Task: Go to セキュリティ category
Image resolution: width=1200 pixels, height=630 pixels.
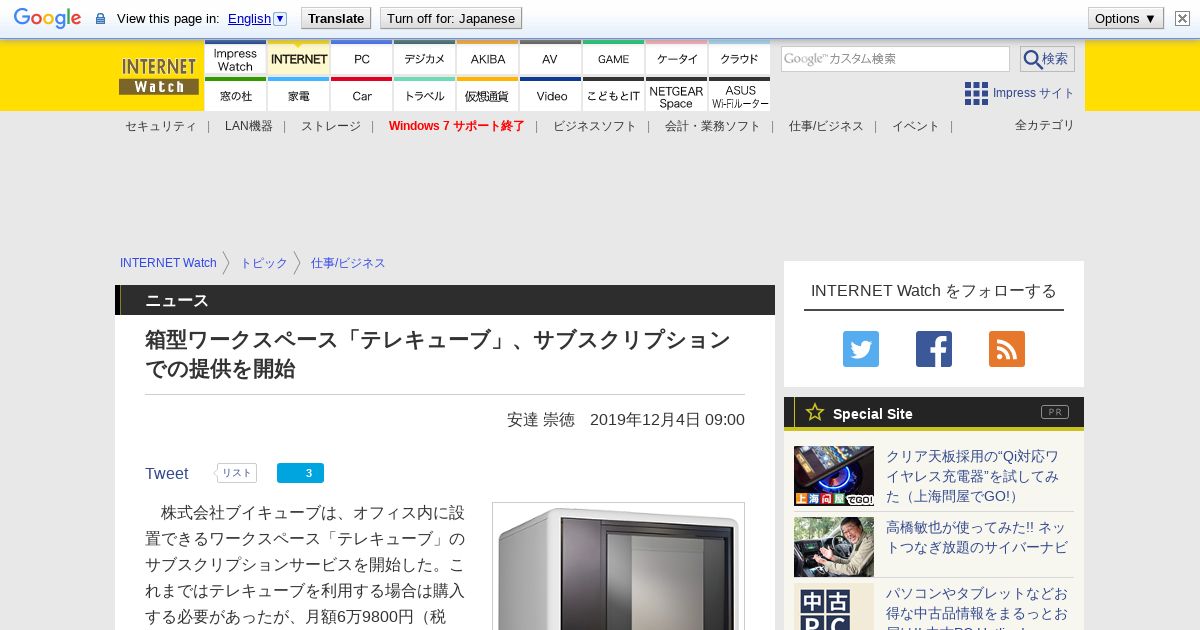Action: click(160, 126)
